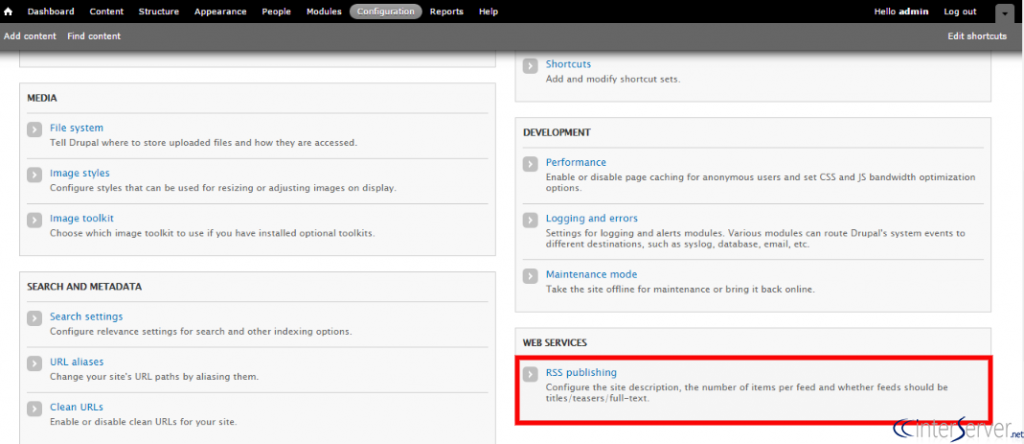Click arrow icon beside Logging and errors
1024x444 pixels.
coord(530,220)
